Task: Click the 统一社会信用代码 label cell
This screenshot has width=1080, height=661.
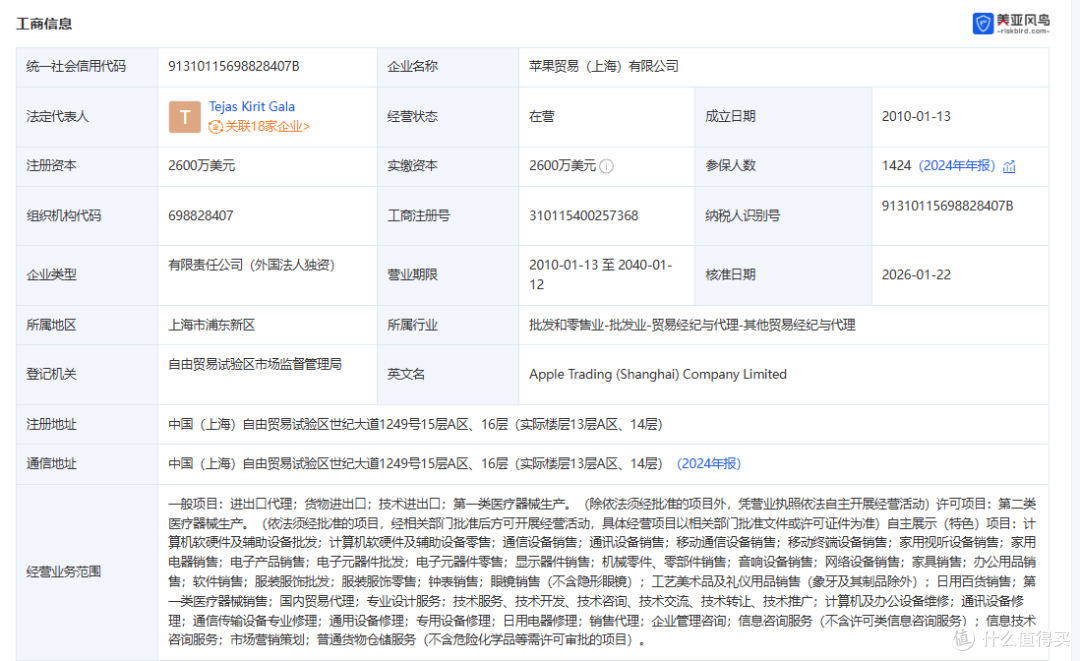Action: (x=87, y=67)
